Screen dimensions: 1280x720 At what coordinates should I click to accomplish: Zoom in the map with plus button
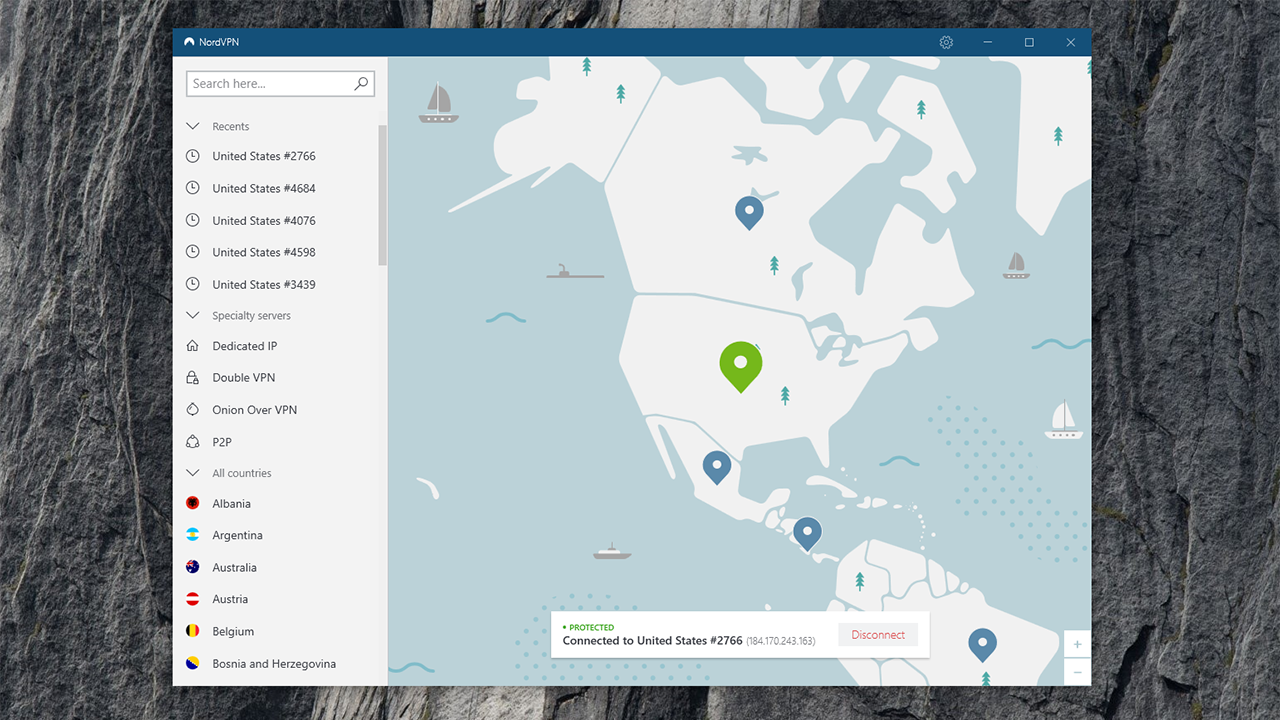point(1077,645)
